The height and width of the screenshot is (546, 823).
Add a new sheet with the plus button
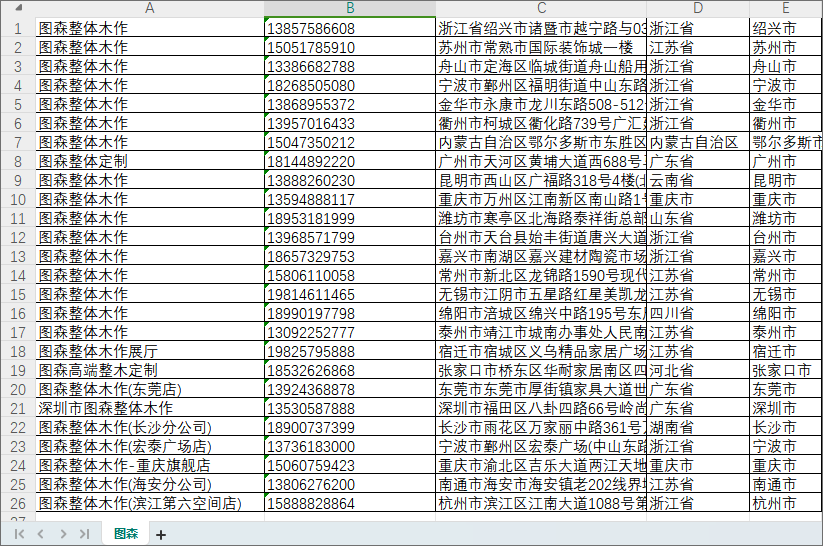tap(161, 535)
